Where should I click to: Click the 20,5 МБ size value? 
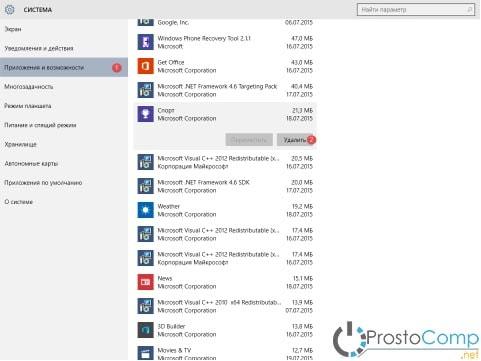[x=302, y=158]
